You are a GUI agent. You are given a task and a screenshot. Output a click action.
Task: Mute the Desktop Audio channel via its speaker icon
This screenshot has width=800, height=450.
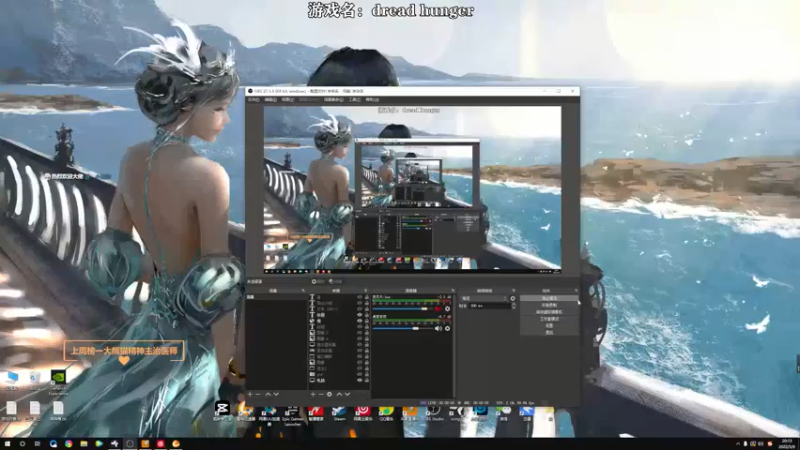pyautogui.click(x=438, y=328)
